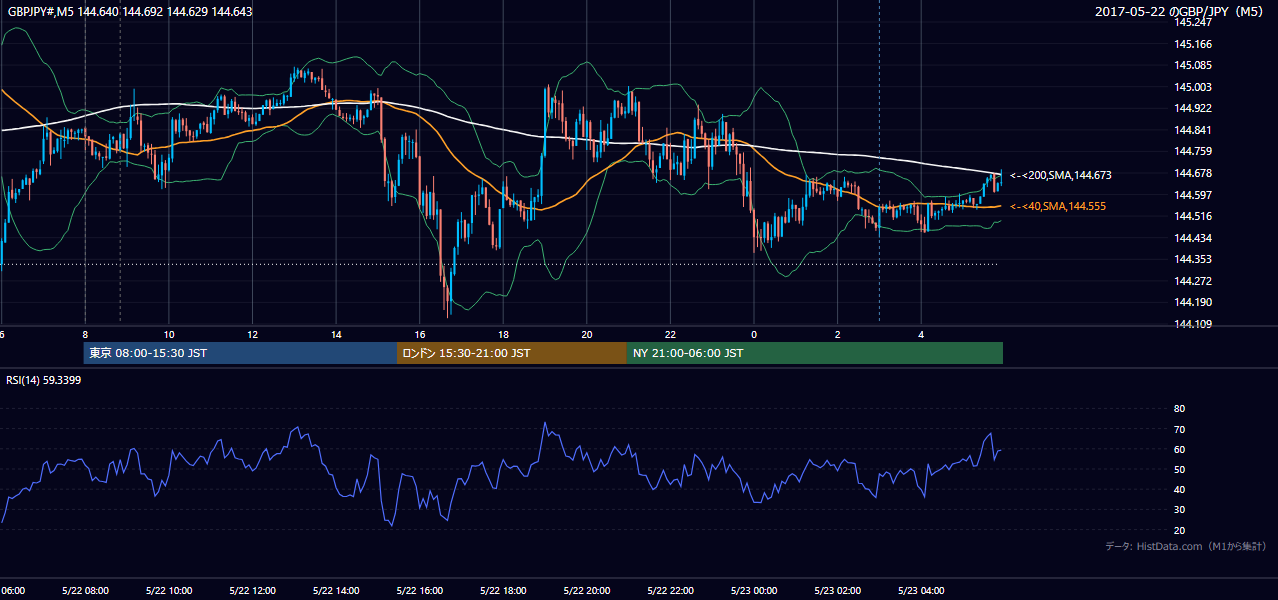This screenshot has height=600, width=1278.
Task: Click RSI scale value 50
Action: click(x=1179, y=469)
